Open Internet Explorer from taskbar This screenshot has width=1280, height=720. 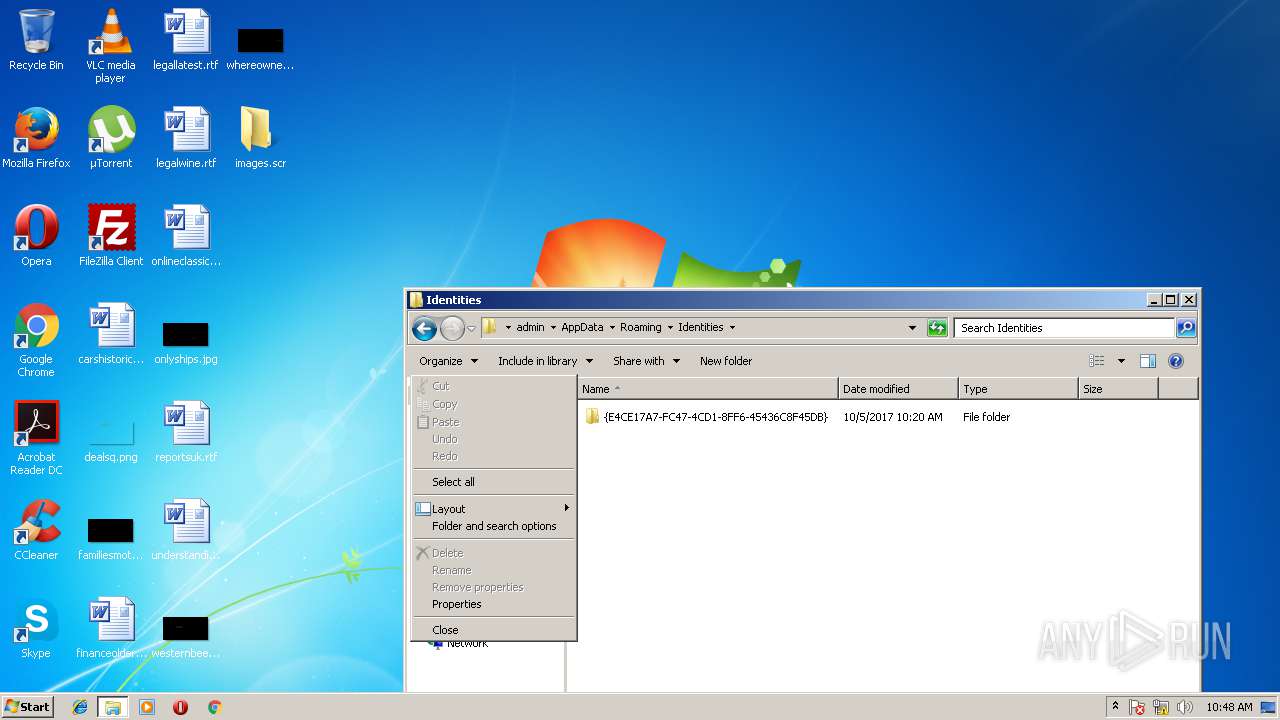(x=80, y=707)
